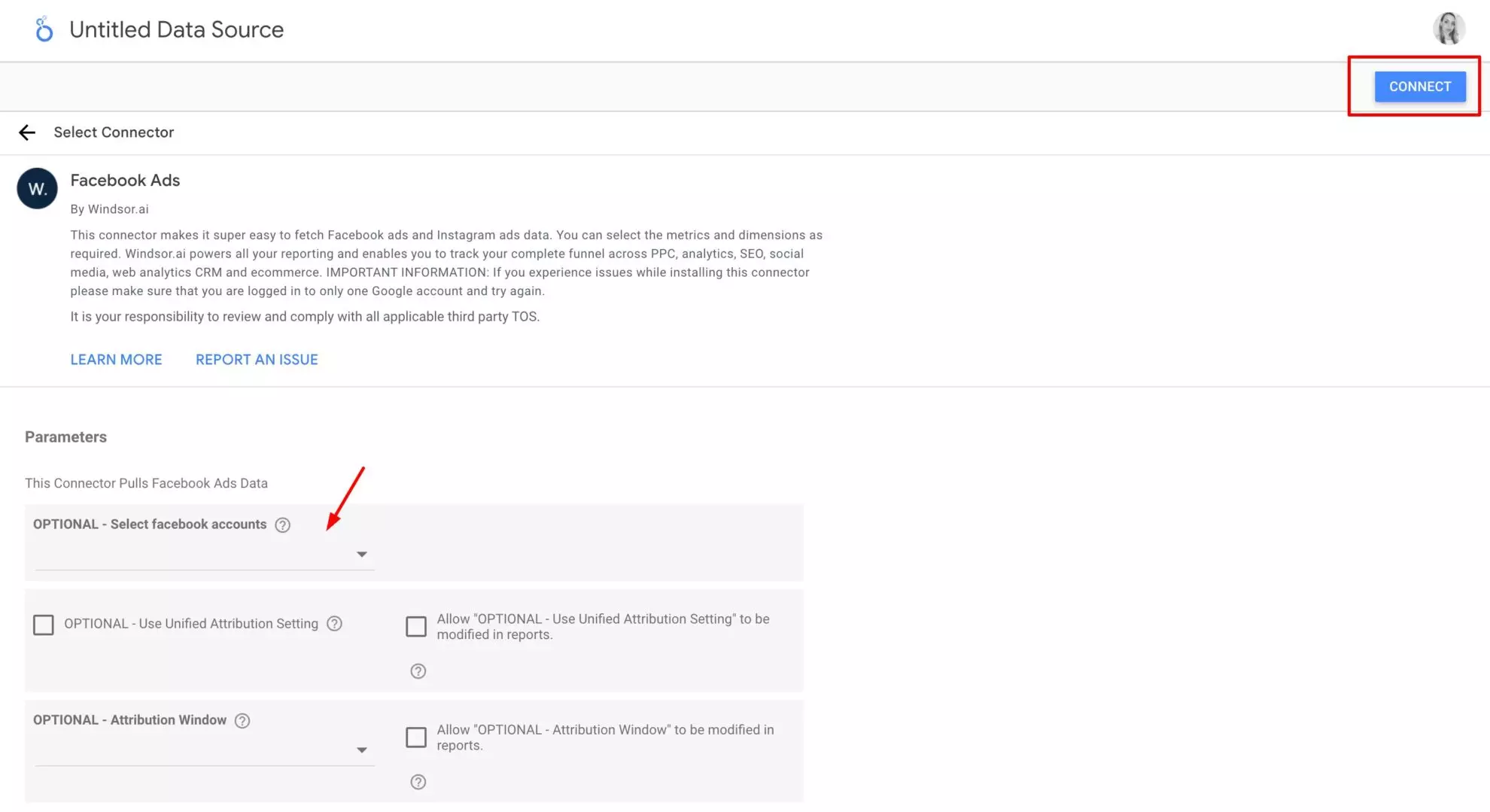1490x812 pixels.
Task: Expand the facebook accounts selection arrow
Action: [362, 554]
